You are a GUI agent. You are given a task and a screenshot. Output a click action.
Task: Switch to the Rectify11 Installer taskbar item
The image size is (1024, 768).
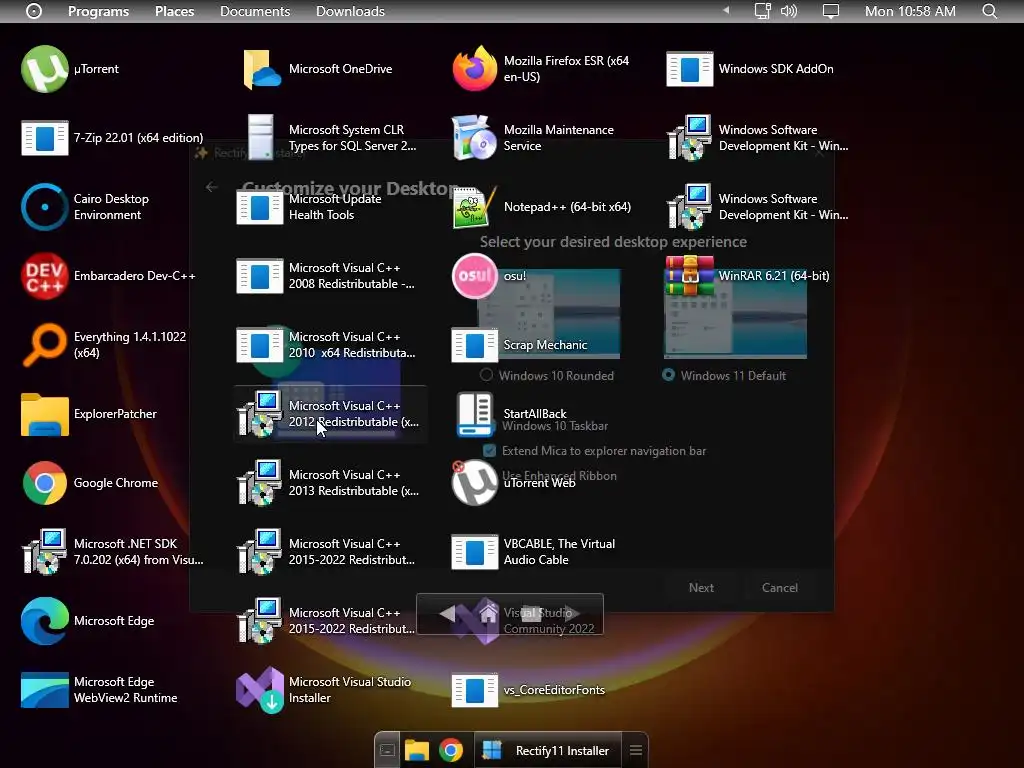tap(546, 750)
